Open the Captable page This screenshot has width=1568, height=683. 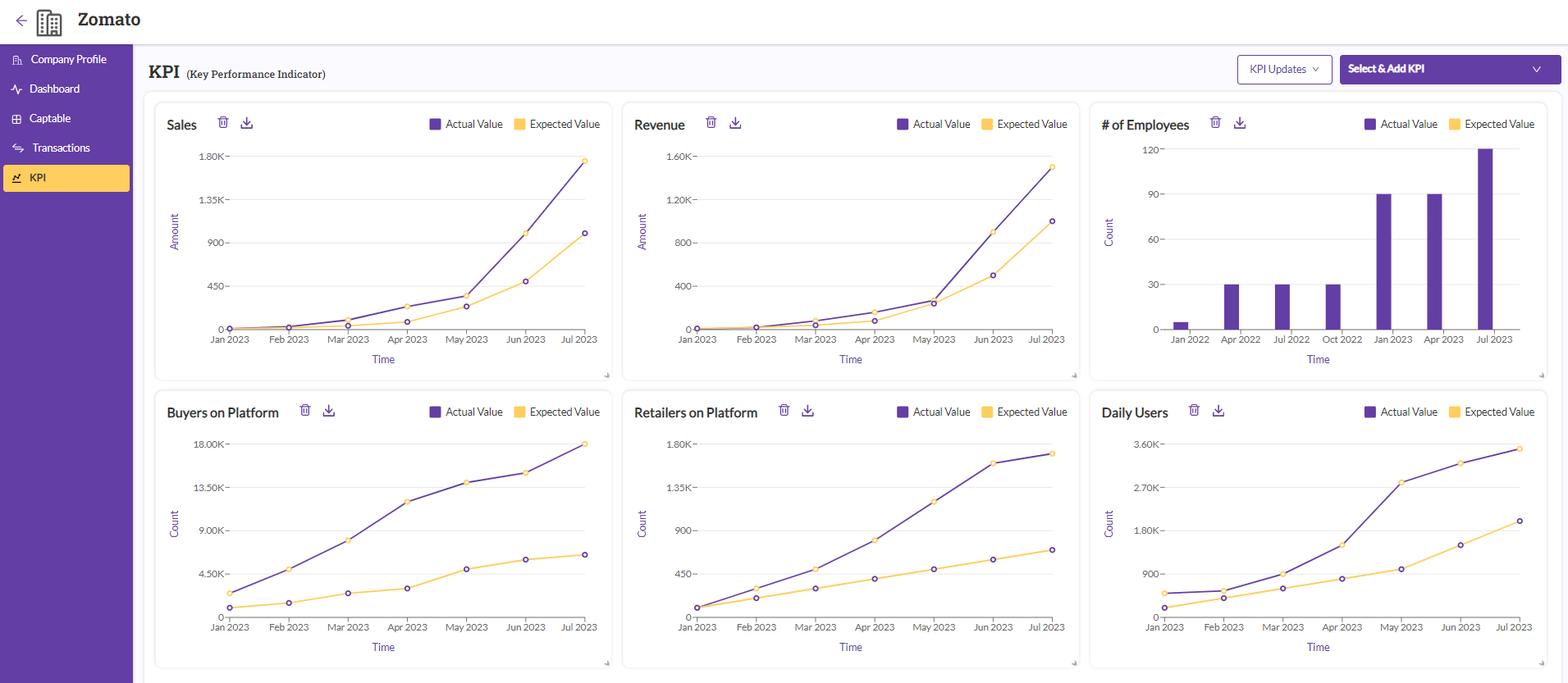point(50,119)
